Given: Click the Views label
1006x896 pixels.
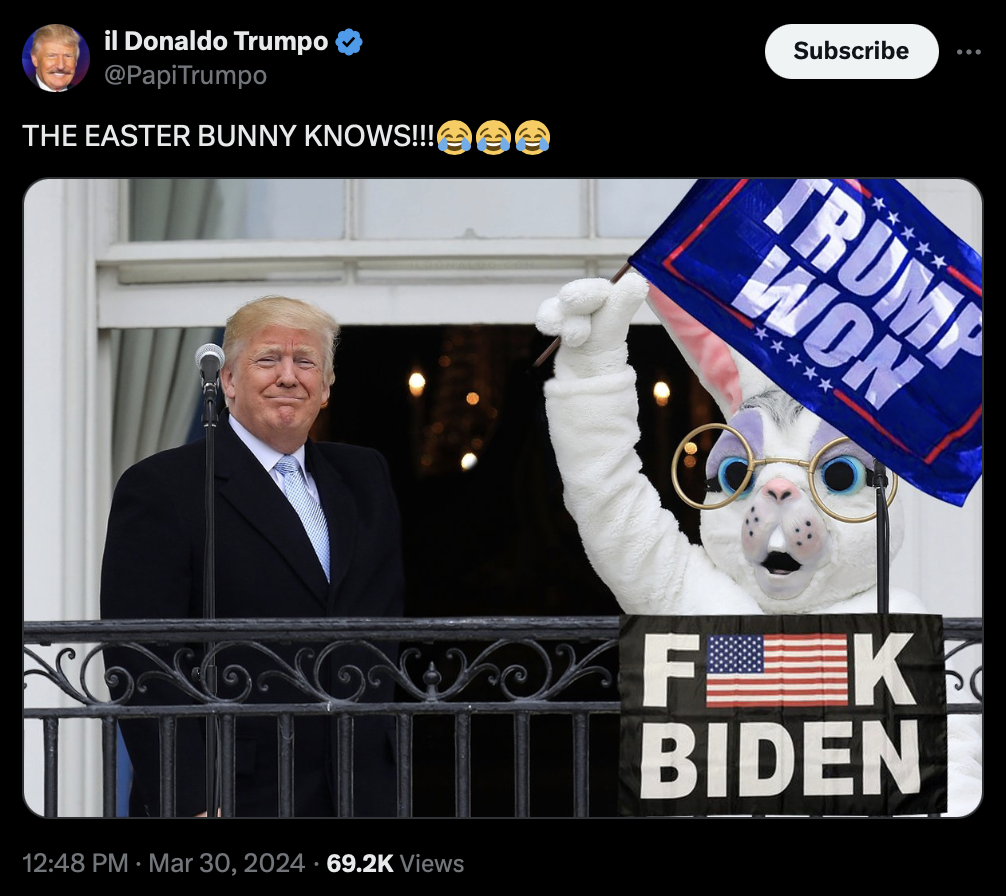Looking at the screenshot, I should click(x=432, y=863).
